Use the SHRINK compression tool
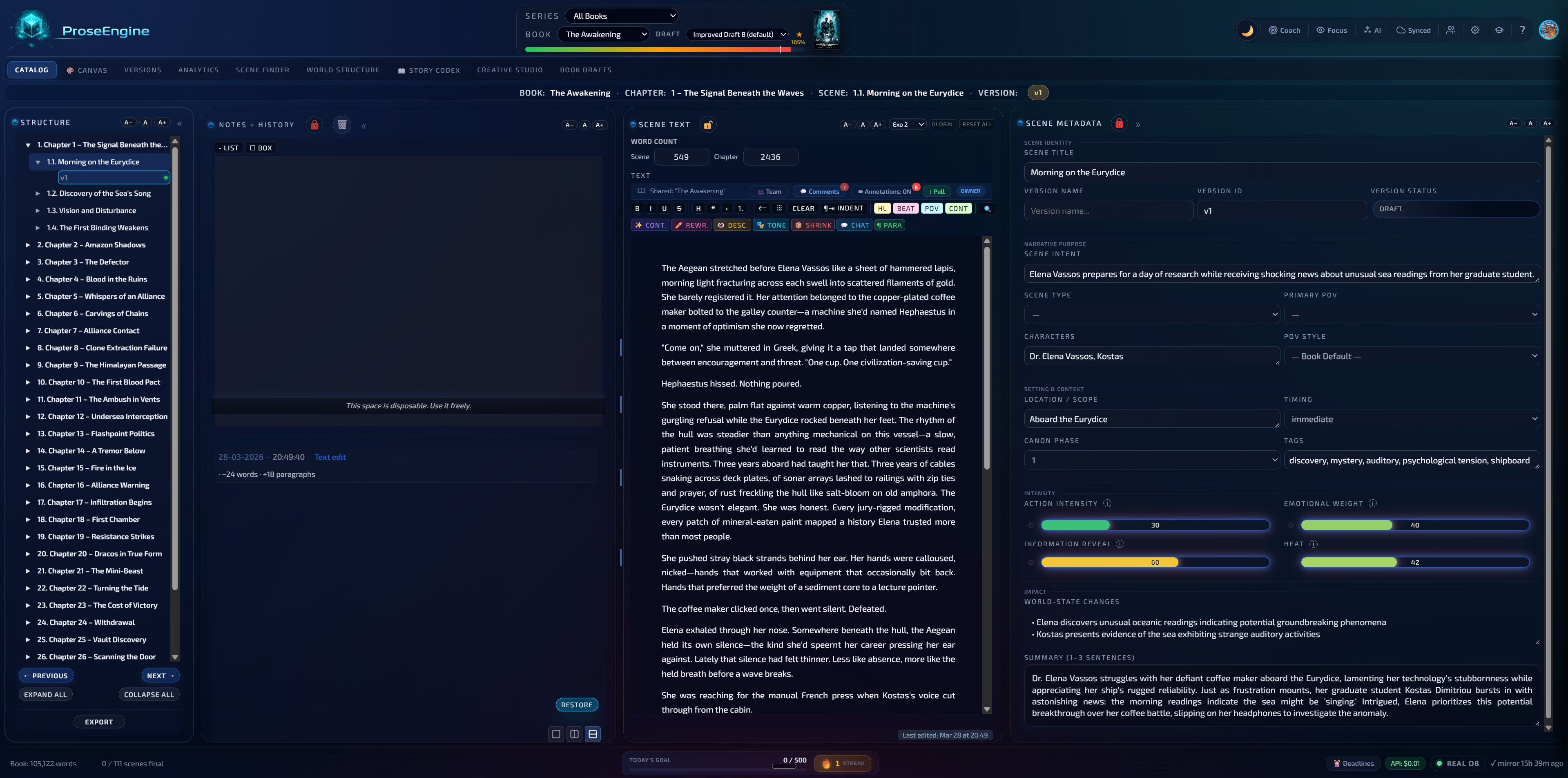Viewport: 1568px width, 778px height. [813, 225]
